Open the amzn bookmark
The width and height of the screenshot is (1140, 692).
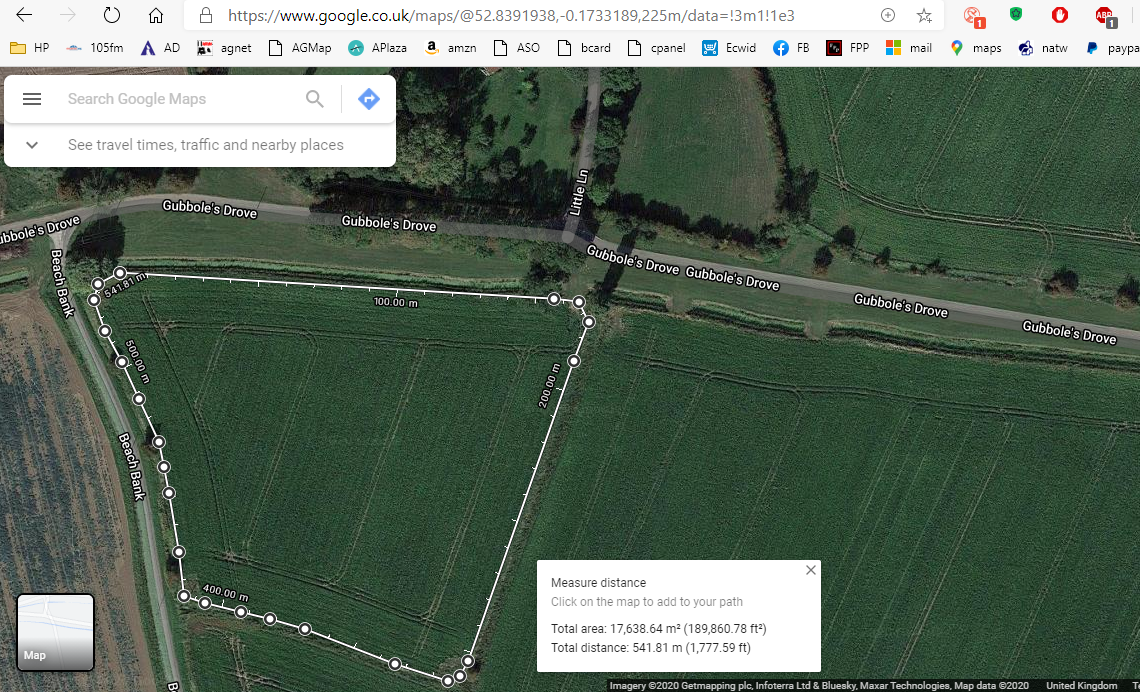tap(451, 48)
